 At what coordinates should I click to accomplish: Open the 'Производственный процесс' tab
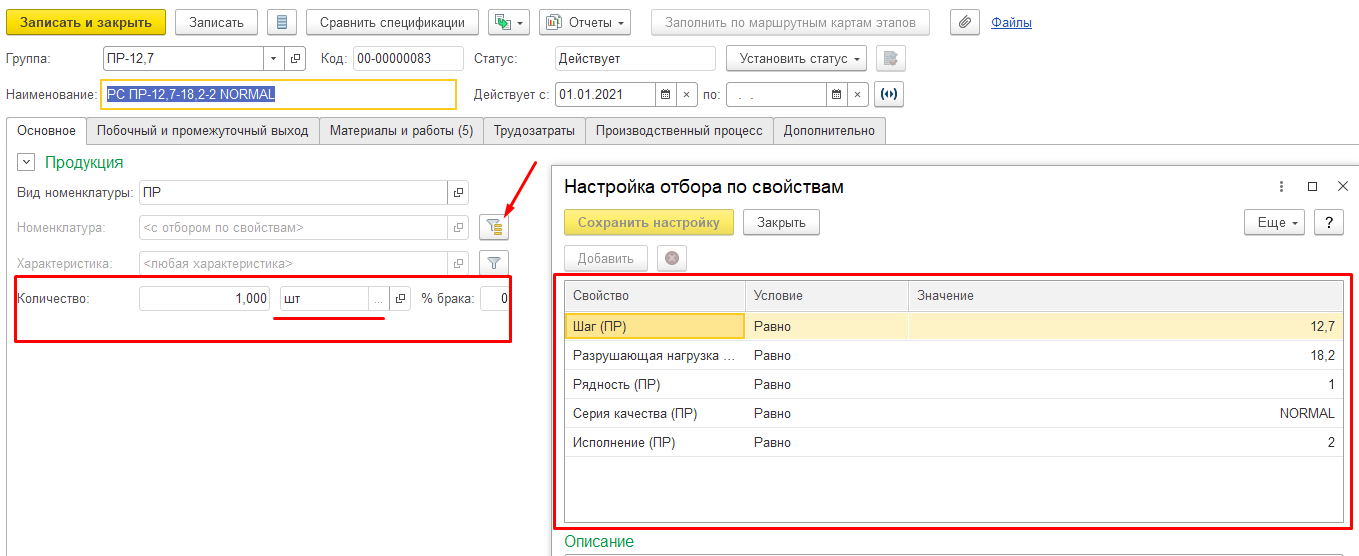click(x=679, y=131)
